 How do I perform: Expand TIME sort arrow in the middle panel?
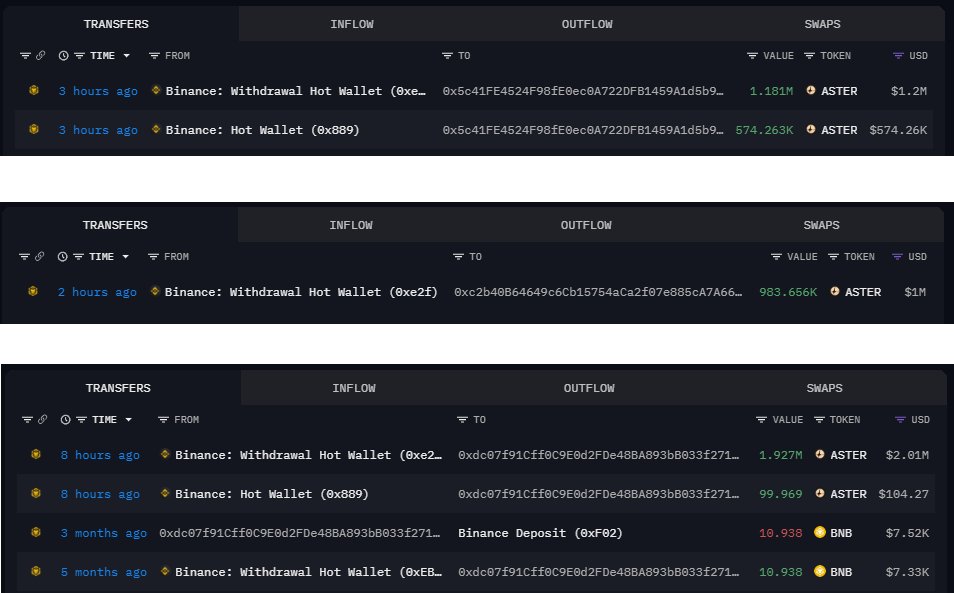[125, 257]
